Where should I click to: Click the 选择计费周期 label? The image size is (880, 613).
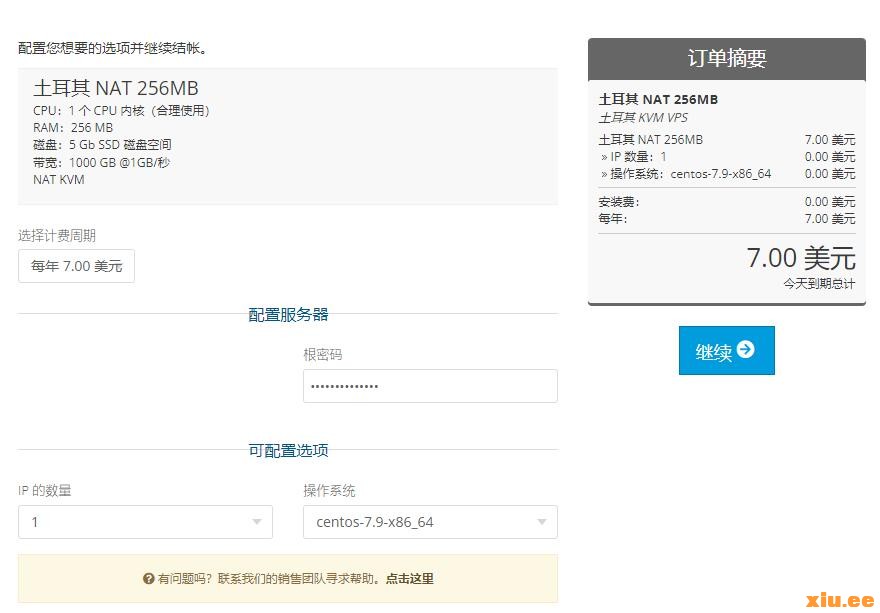(57, 236)
